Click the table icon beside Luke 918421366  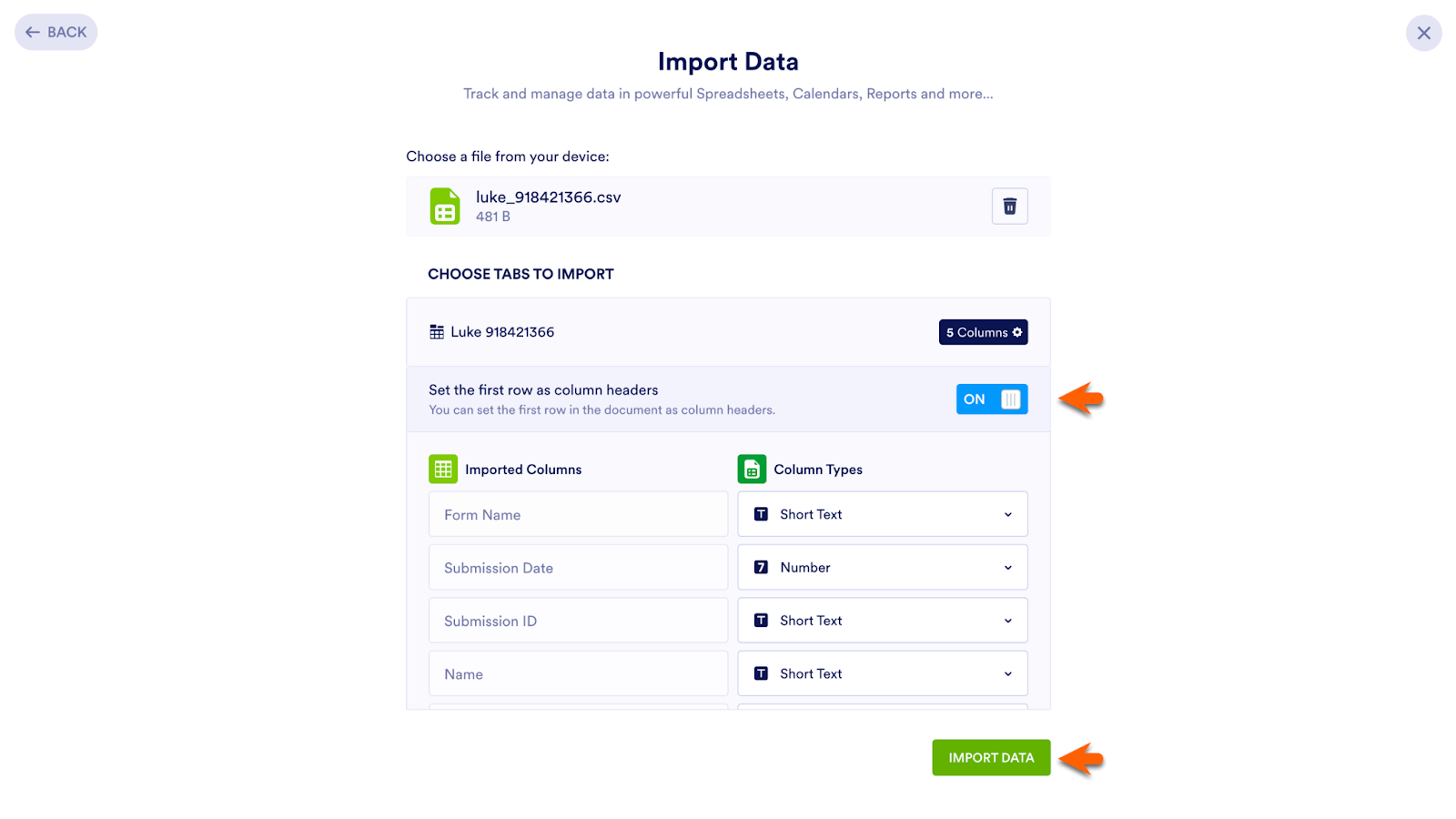(x=437, y=332)
